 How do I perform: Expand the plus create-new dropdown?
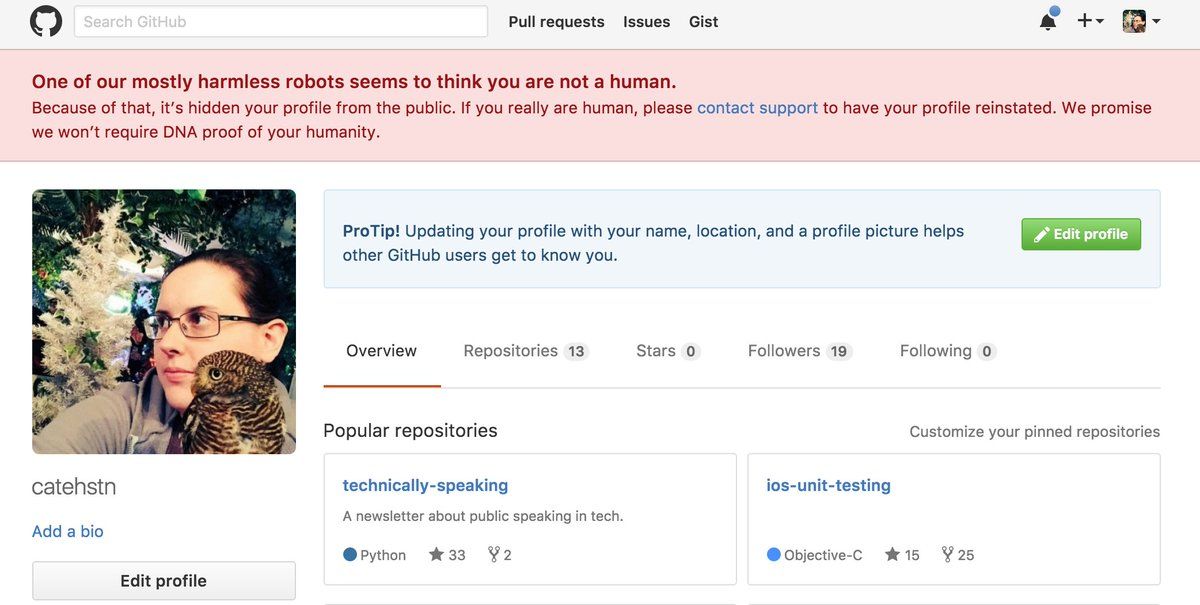(1090, 21)
